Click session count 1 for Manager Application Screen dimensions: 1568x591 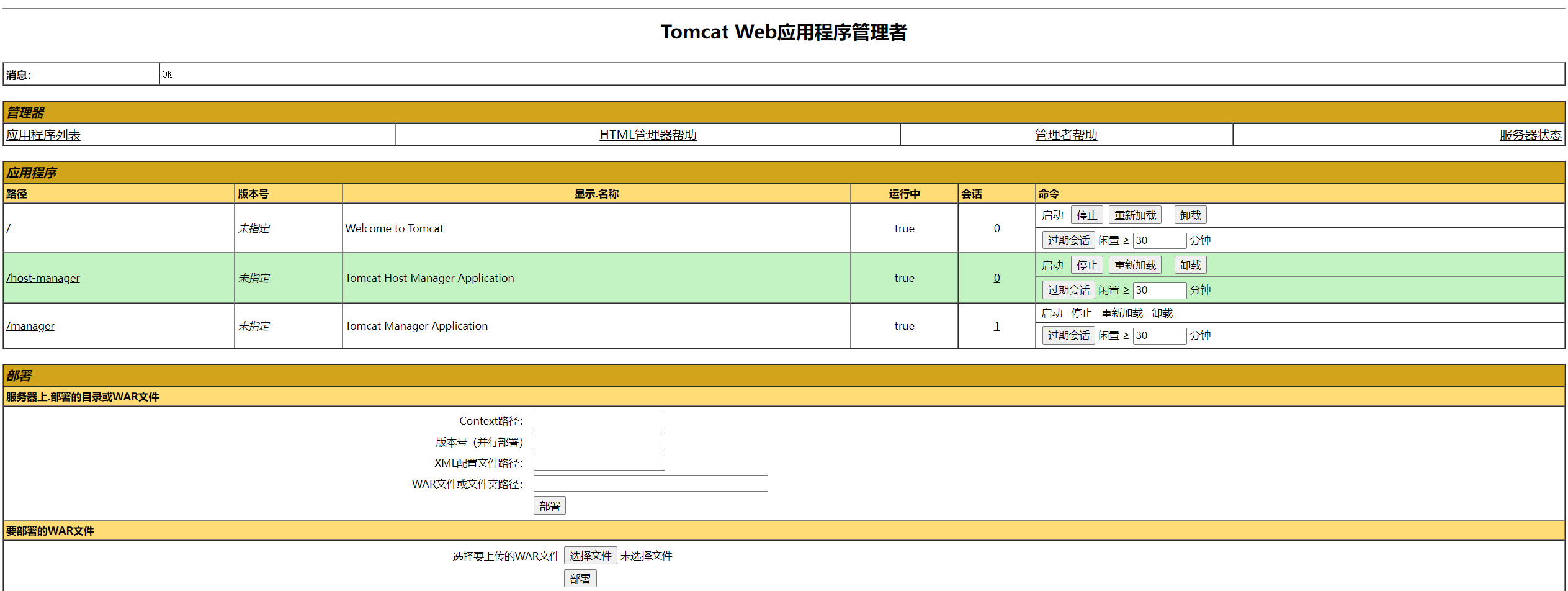997,326
